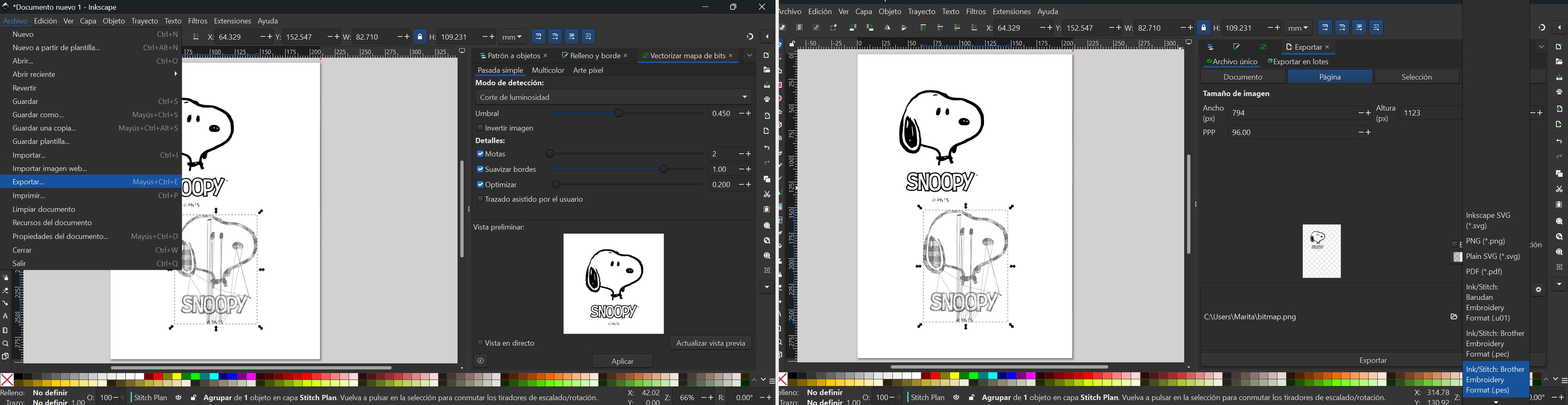
Task: Raise selection to top in right window
Action: click(923, 28)
